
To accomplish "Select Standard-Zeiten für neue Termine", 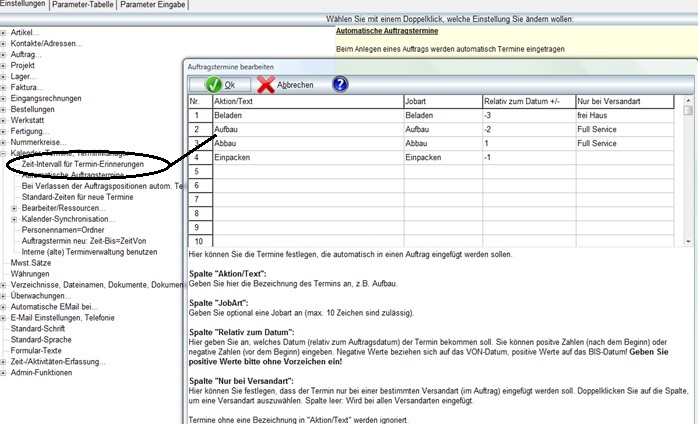I will (x=77, y=197).
